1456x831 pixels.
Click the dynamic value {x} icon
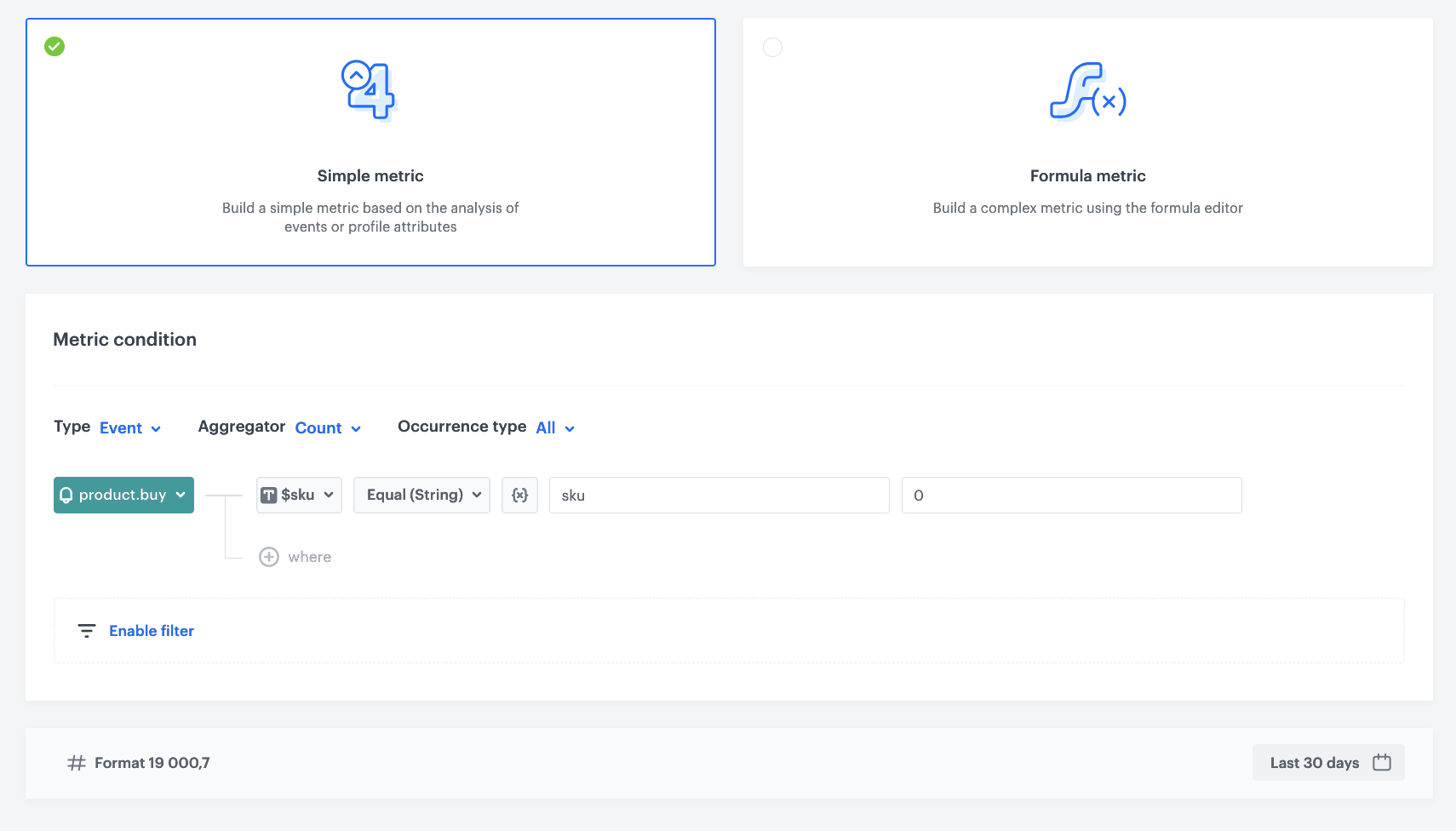(x=519, y=495)
